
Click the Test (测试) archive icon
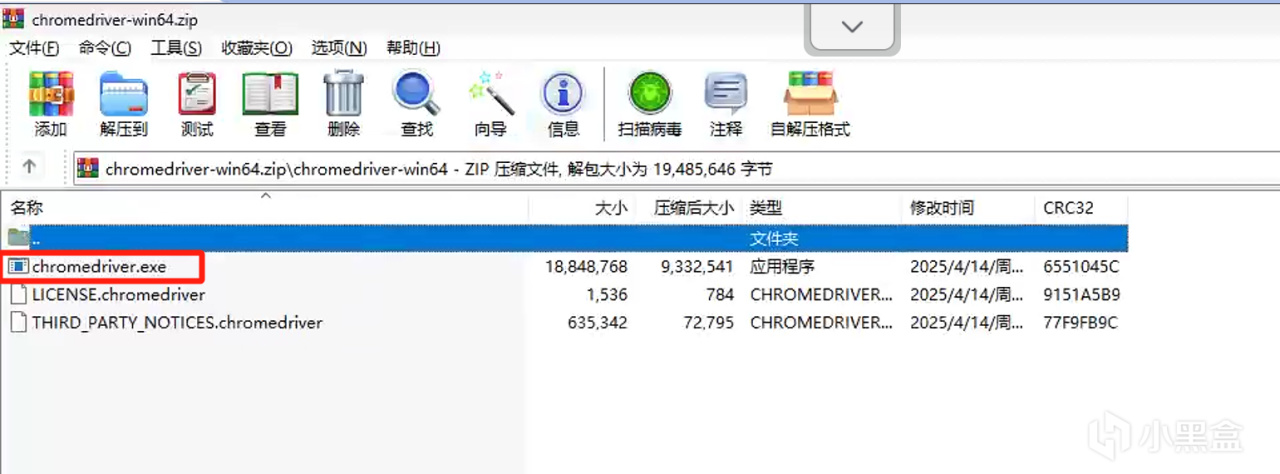click(197, 94)
